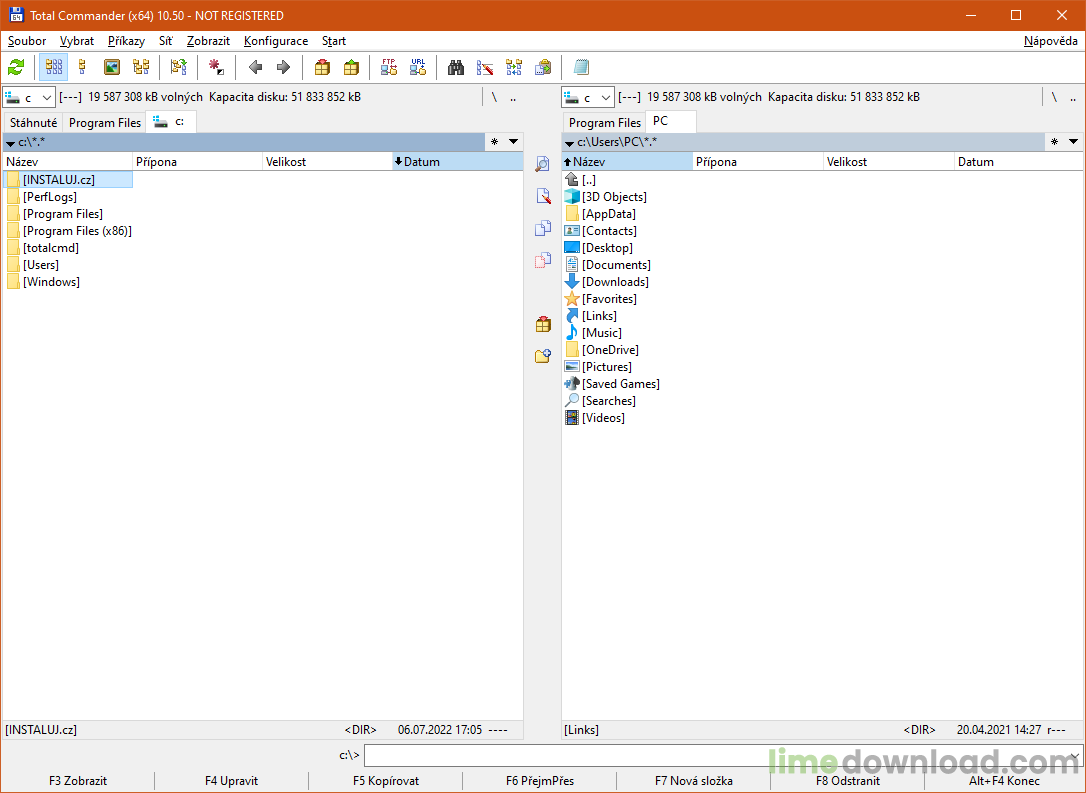Open the right panel drive dropdown
Image resolution: width=1086 pixels, height=793 pixels.
[x=588, y=98]
